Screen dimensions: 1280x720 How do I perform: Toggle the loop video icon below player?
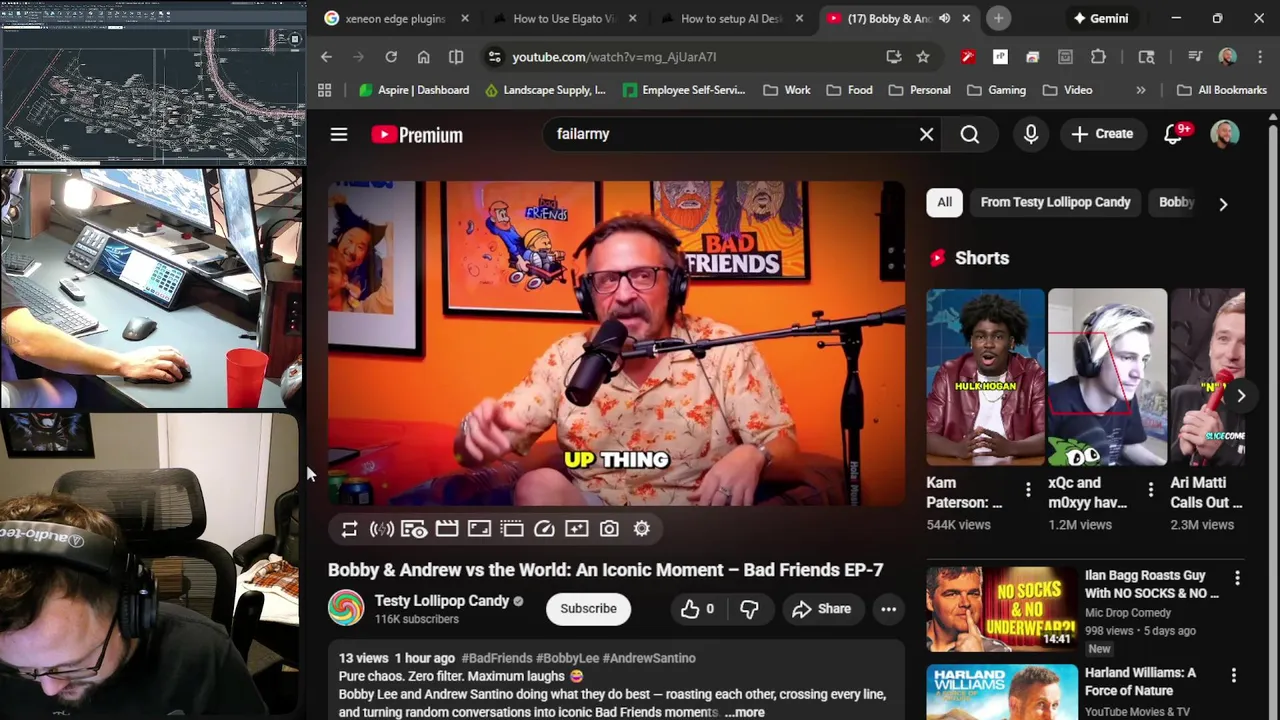point(349,529)
